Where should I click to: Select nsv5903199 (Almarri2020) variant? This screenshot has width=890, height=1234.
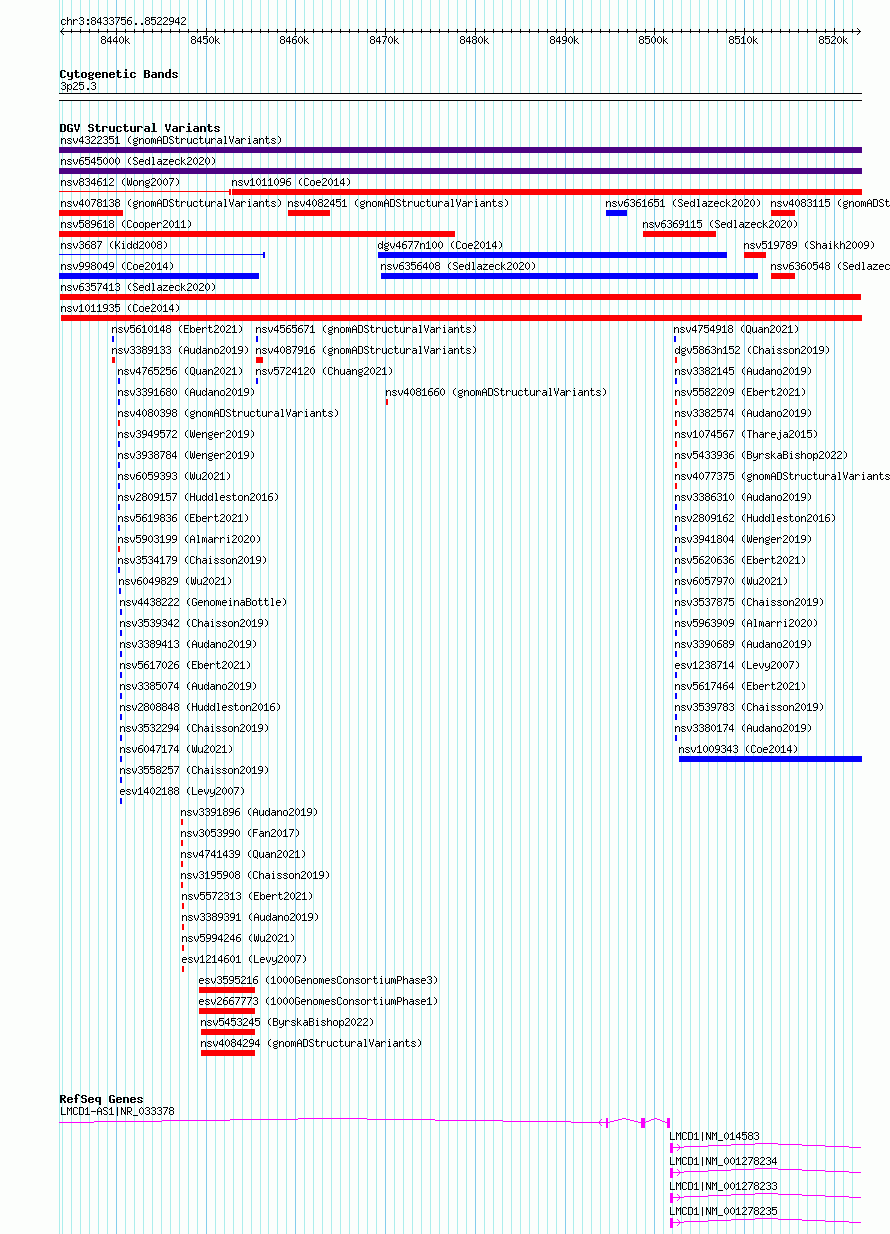[x=189, y=539]
